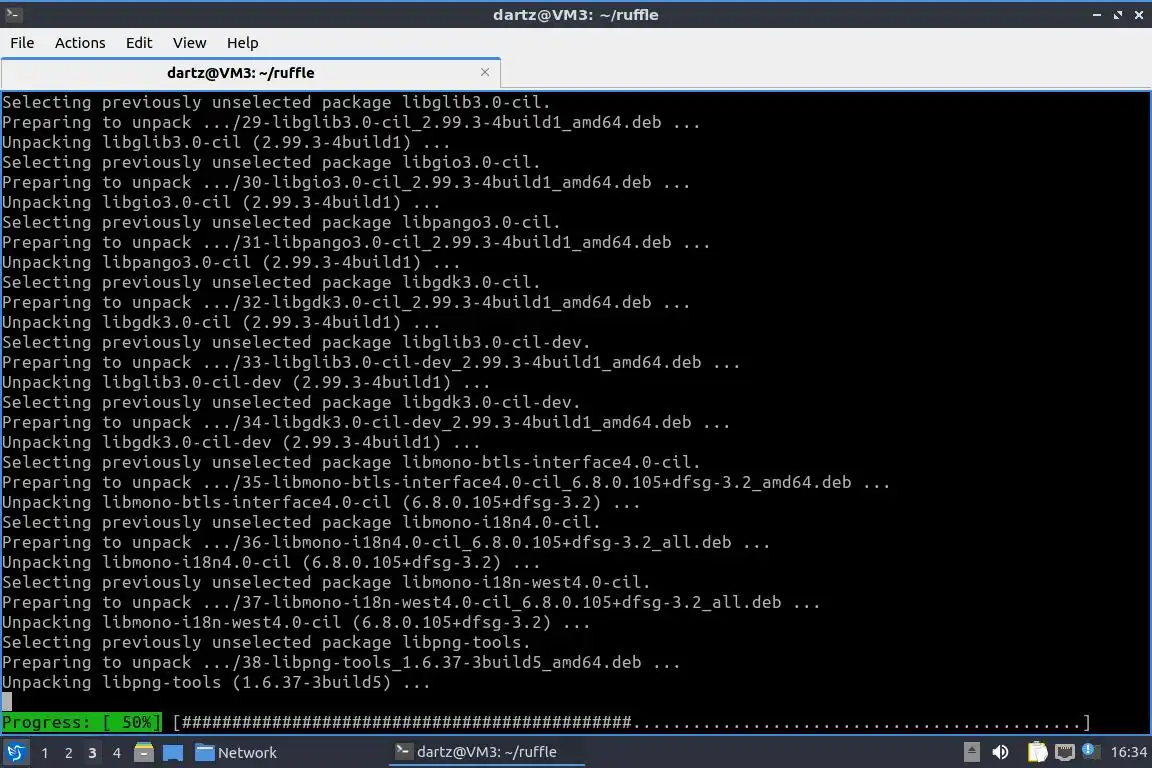Switch to workspace 4
1152x768 pixels.
click(x=116, y=753)
